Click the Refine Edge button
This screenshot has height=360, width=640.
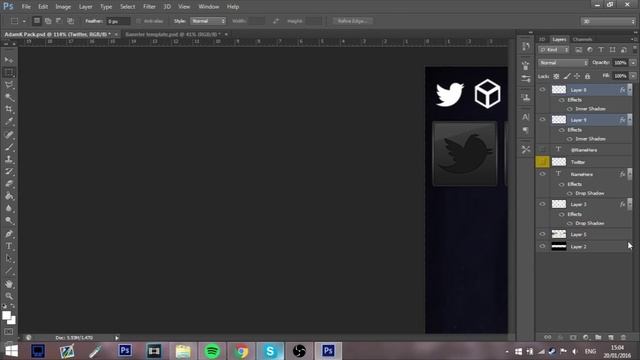pyautogui.click(x=352, y=21)
